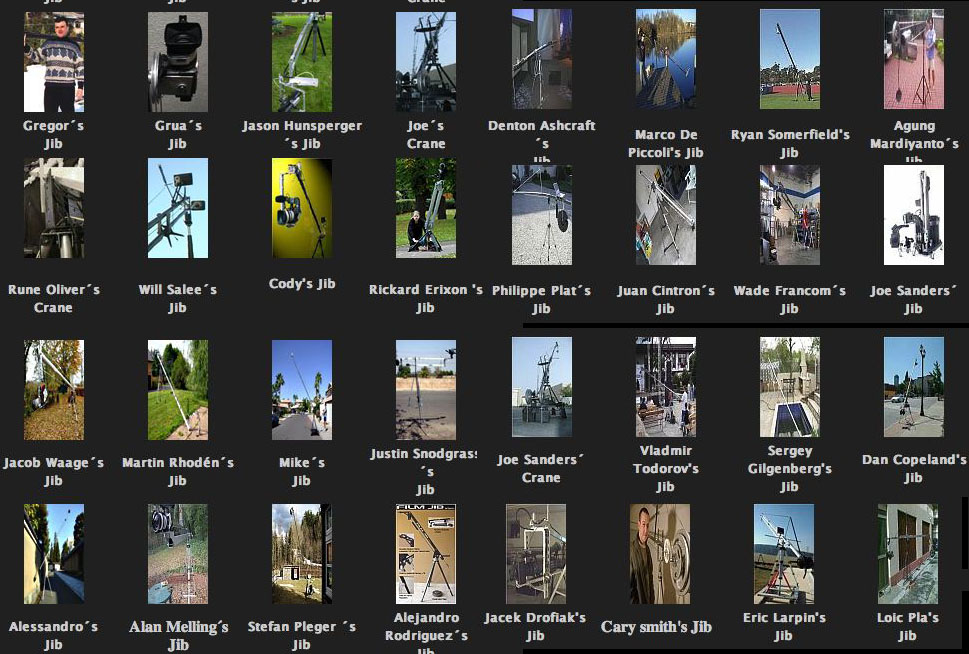
Task: Open Cody's Jib yellow-background thumbnail
Action: point(302,208)
